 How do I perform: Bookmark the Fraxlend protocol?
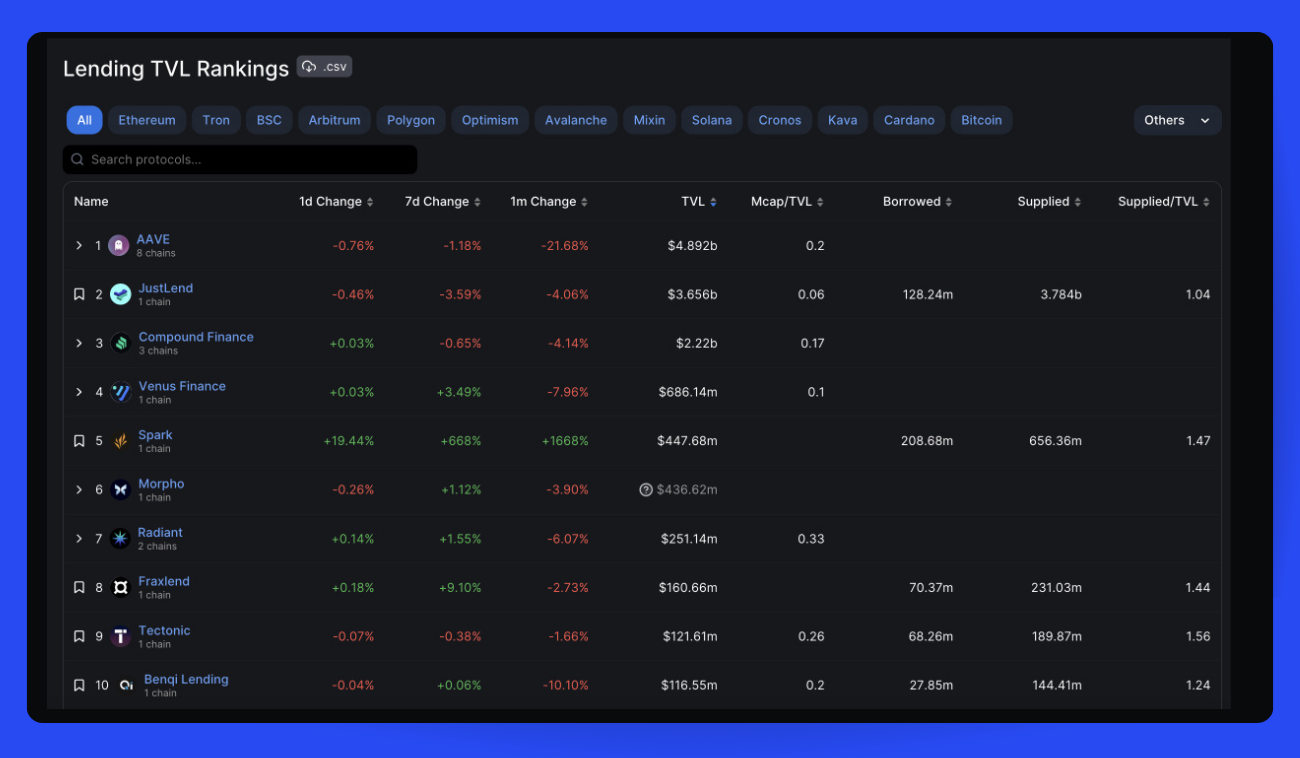click(79, 587)
